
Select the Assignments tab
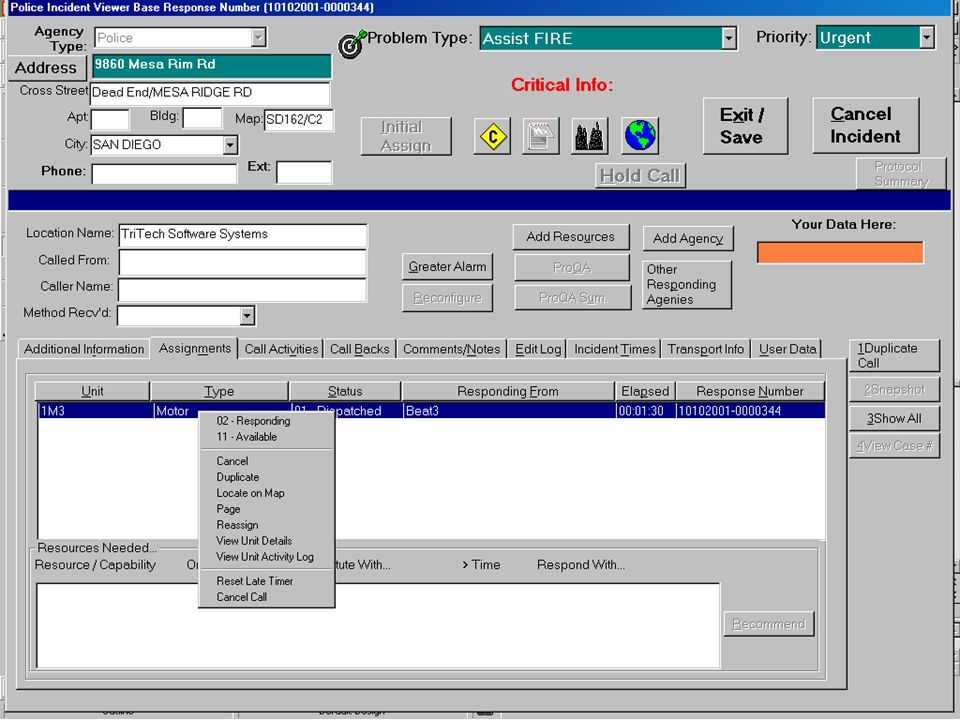tap(195, 348)
